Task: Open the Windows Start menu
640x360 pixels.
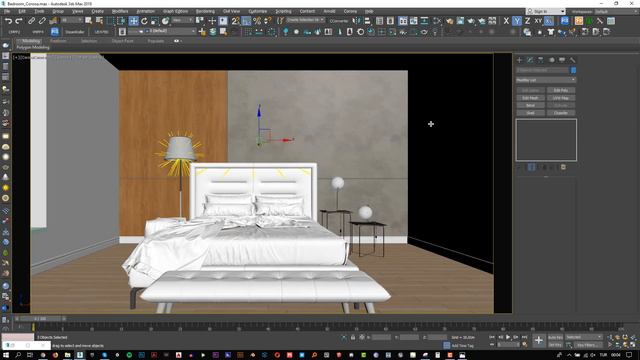Action: (7, 355)
